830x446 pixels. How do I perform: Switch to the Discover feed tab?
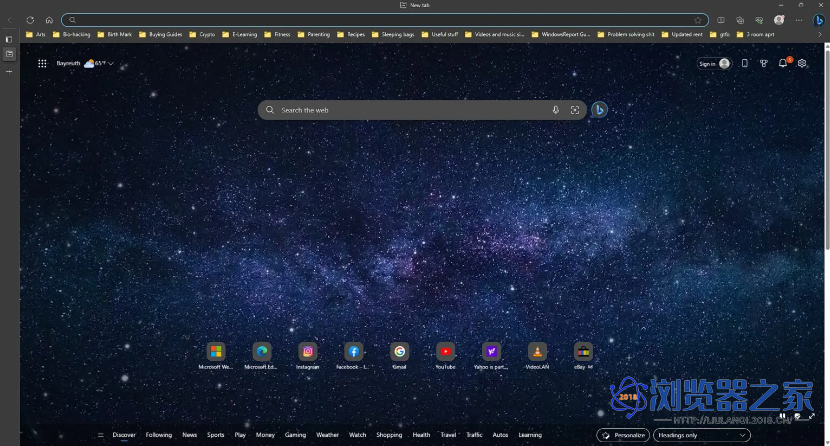pyautogui.click(x=124, y=435)
